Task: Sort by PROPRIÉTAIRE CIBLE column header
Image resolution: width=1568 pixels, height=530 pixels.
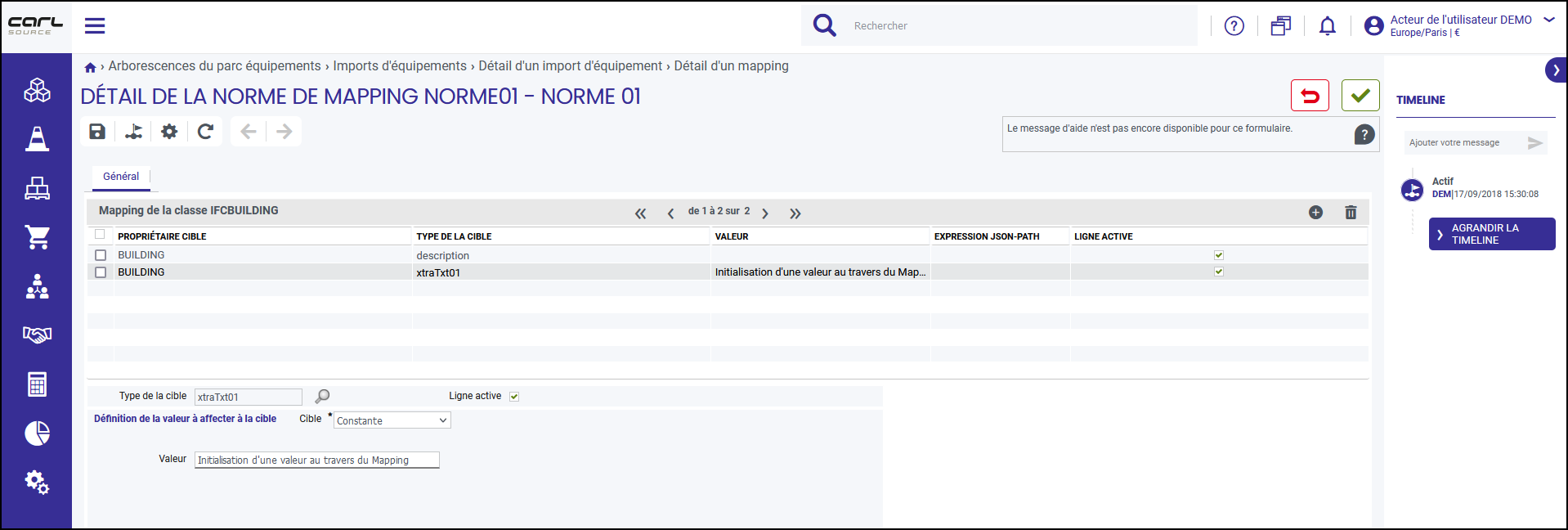Action: click(162, 236)
